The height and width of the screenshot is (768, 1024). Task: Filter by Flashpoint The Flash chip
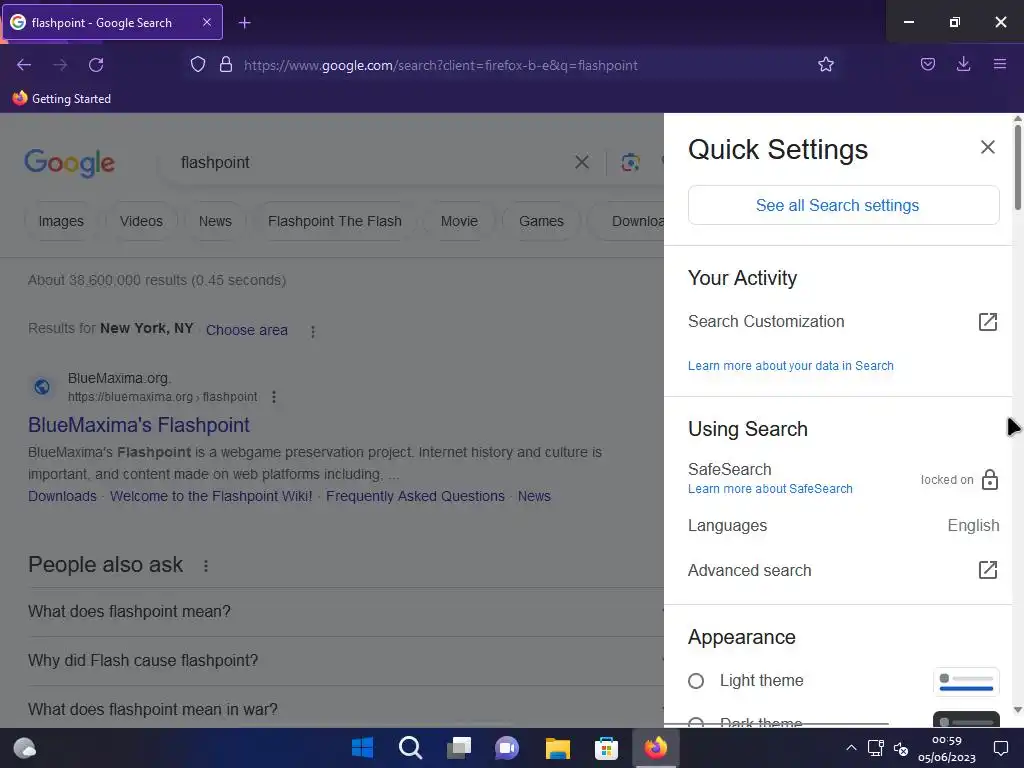pyautogui.click(x=334, y=221)
